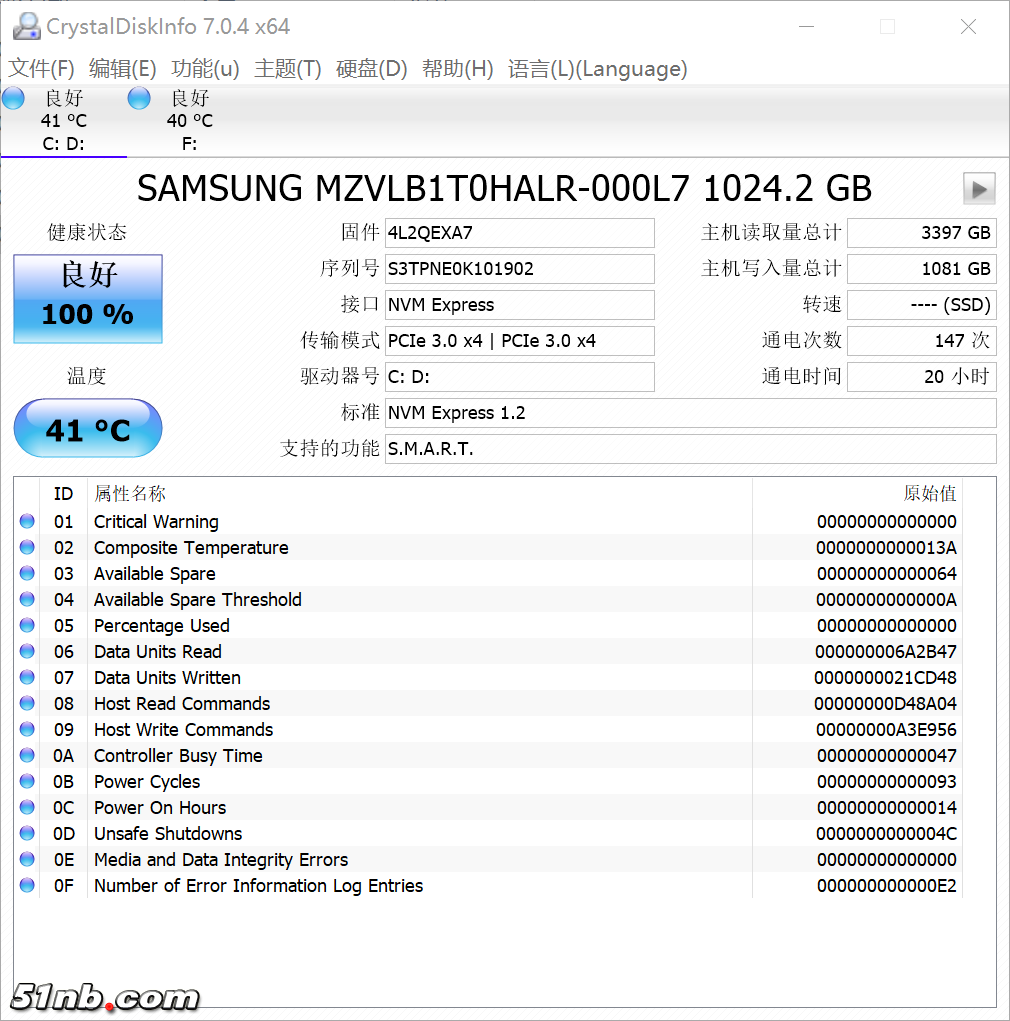Click the next-drive arrow button

(979, 188)
